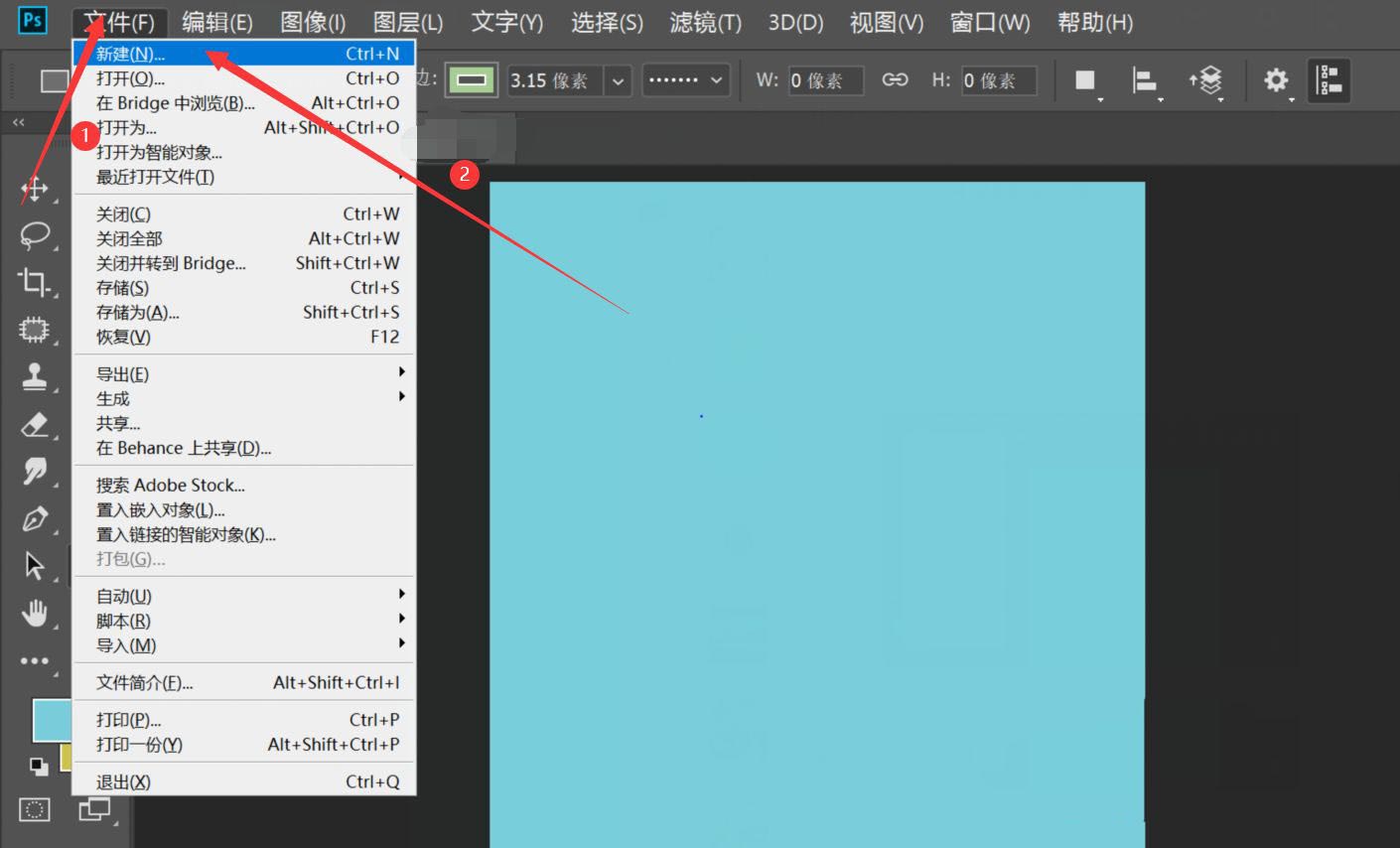Open the gear settings in options bar
Image resolution: width=1400 pixels, height=848 pixels.
pyautogui.click(x=1277, y=80)
